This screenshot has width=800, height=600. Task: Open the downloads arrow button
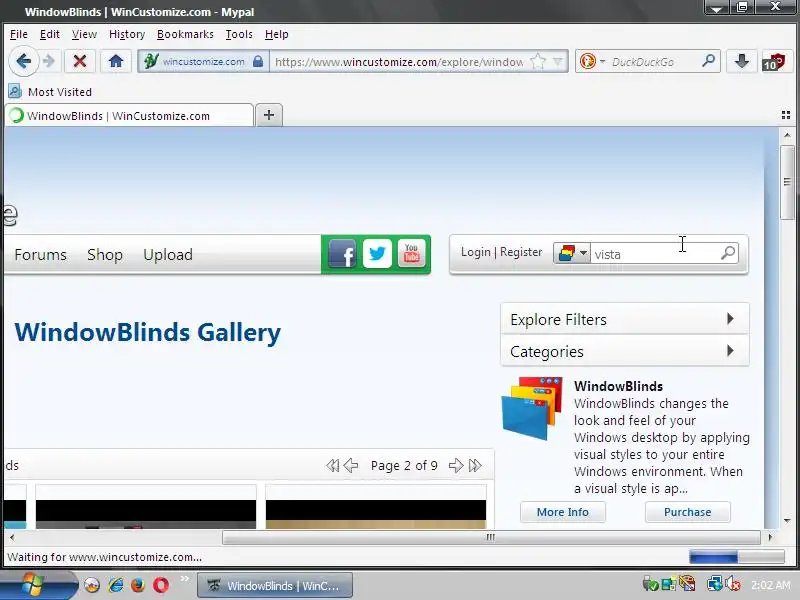[741, 62]
